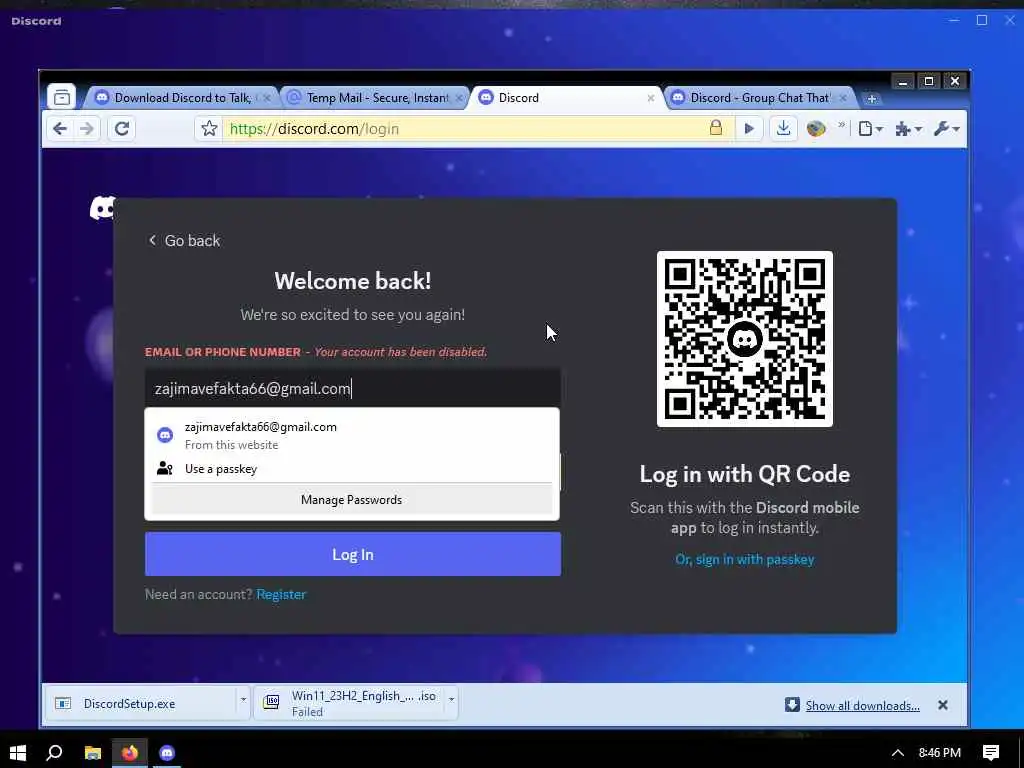This screenshot has height=768, width=1024.
Task: Dismiss the downloads bar with X
Action: click(942, 705)
